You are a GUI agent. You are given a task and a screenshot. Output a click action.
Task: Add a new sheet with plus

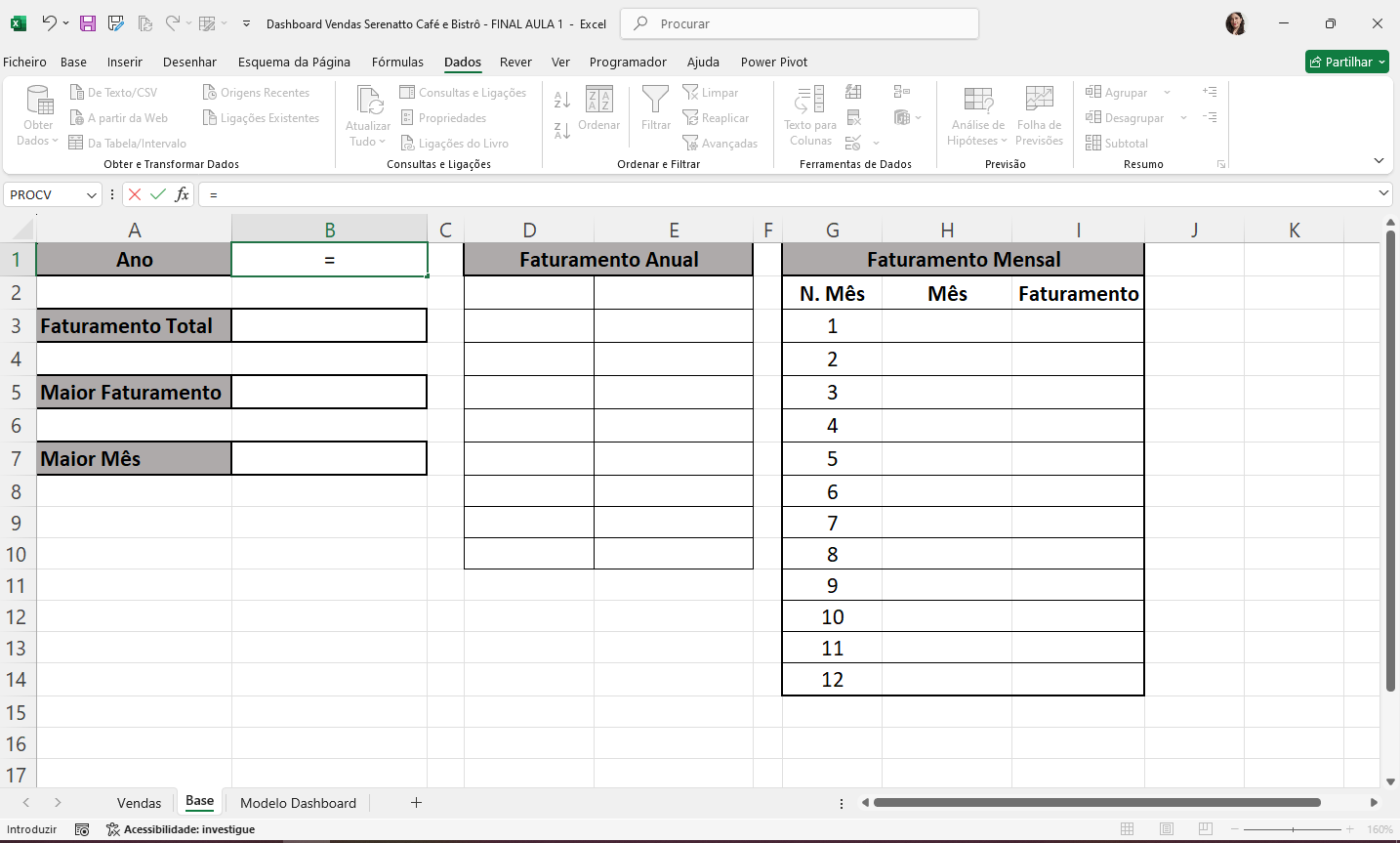point(416,803)
